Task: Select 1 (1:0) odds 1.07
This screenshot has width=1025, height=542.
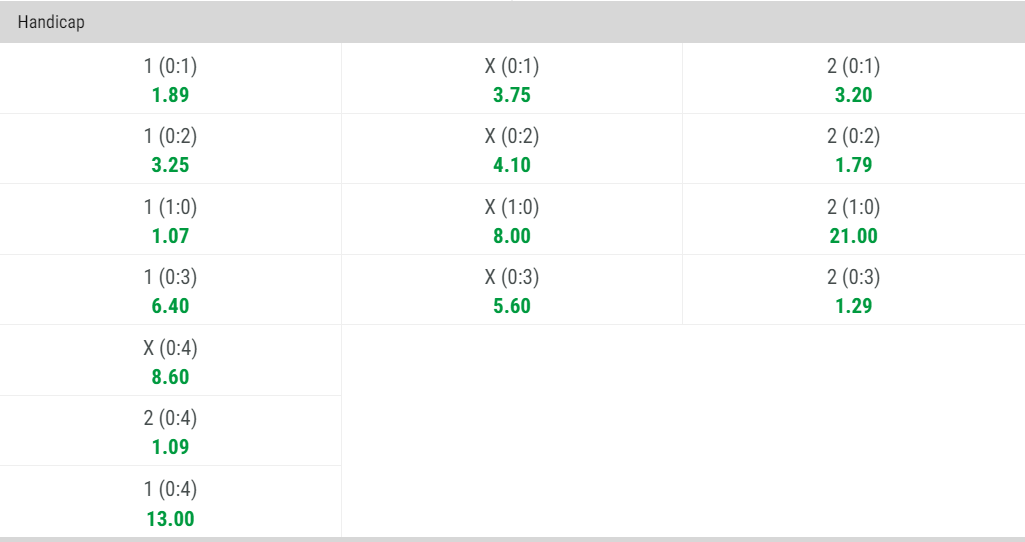Action: [170, 220]
